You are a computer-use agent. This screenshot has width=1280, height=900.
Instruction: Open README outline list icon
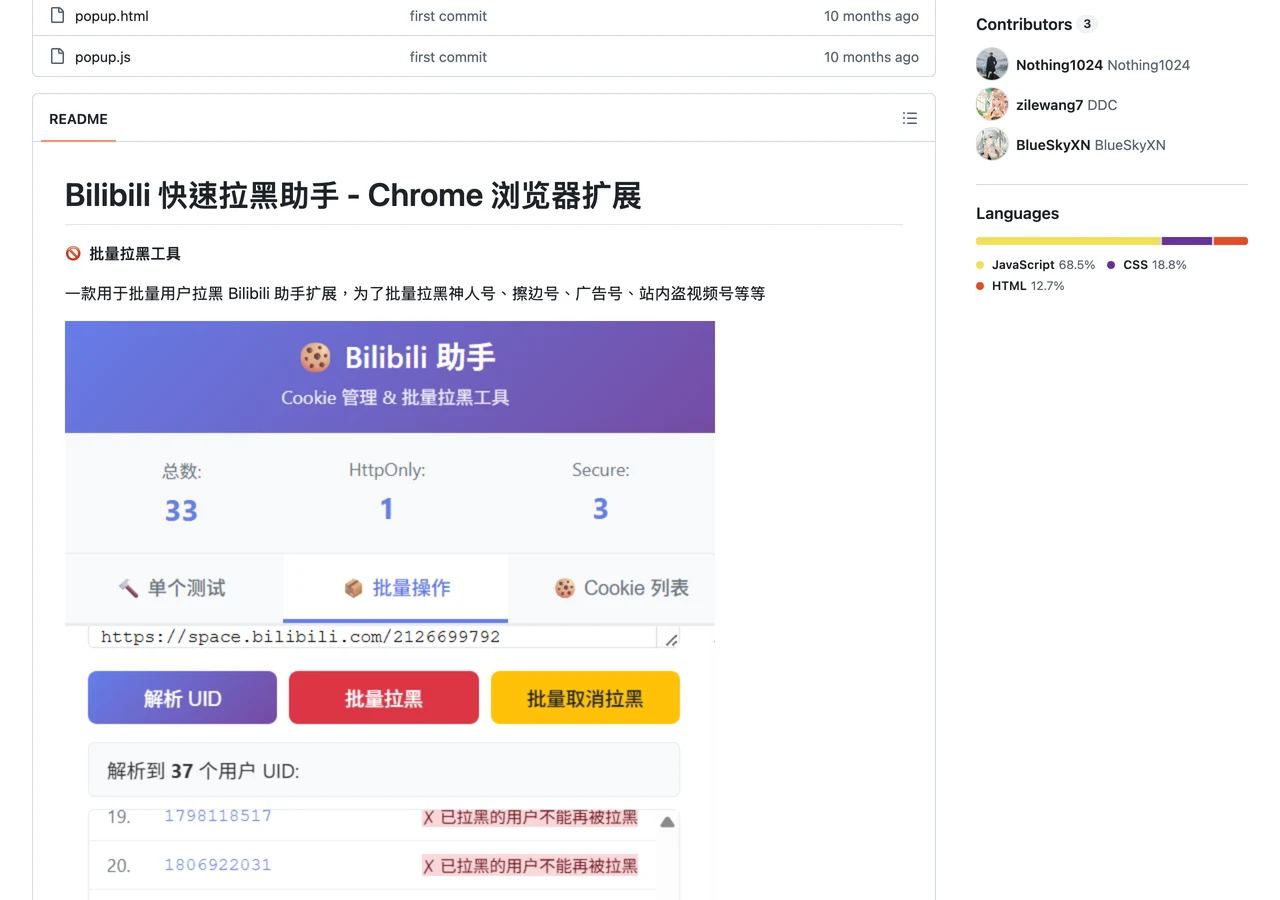(x=910, y=118)
